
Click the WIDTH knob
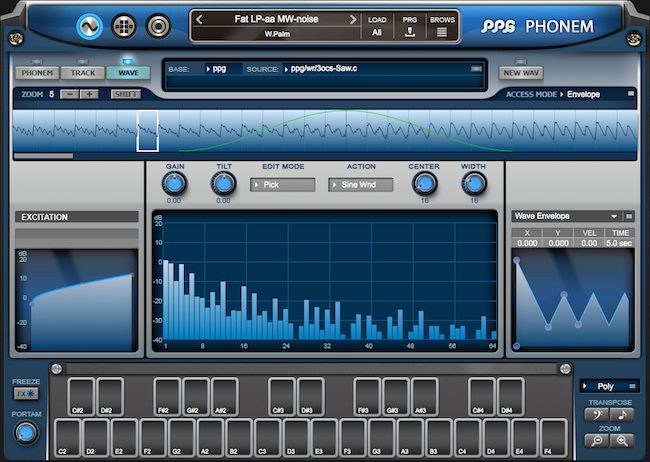click(474, 184)
